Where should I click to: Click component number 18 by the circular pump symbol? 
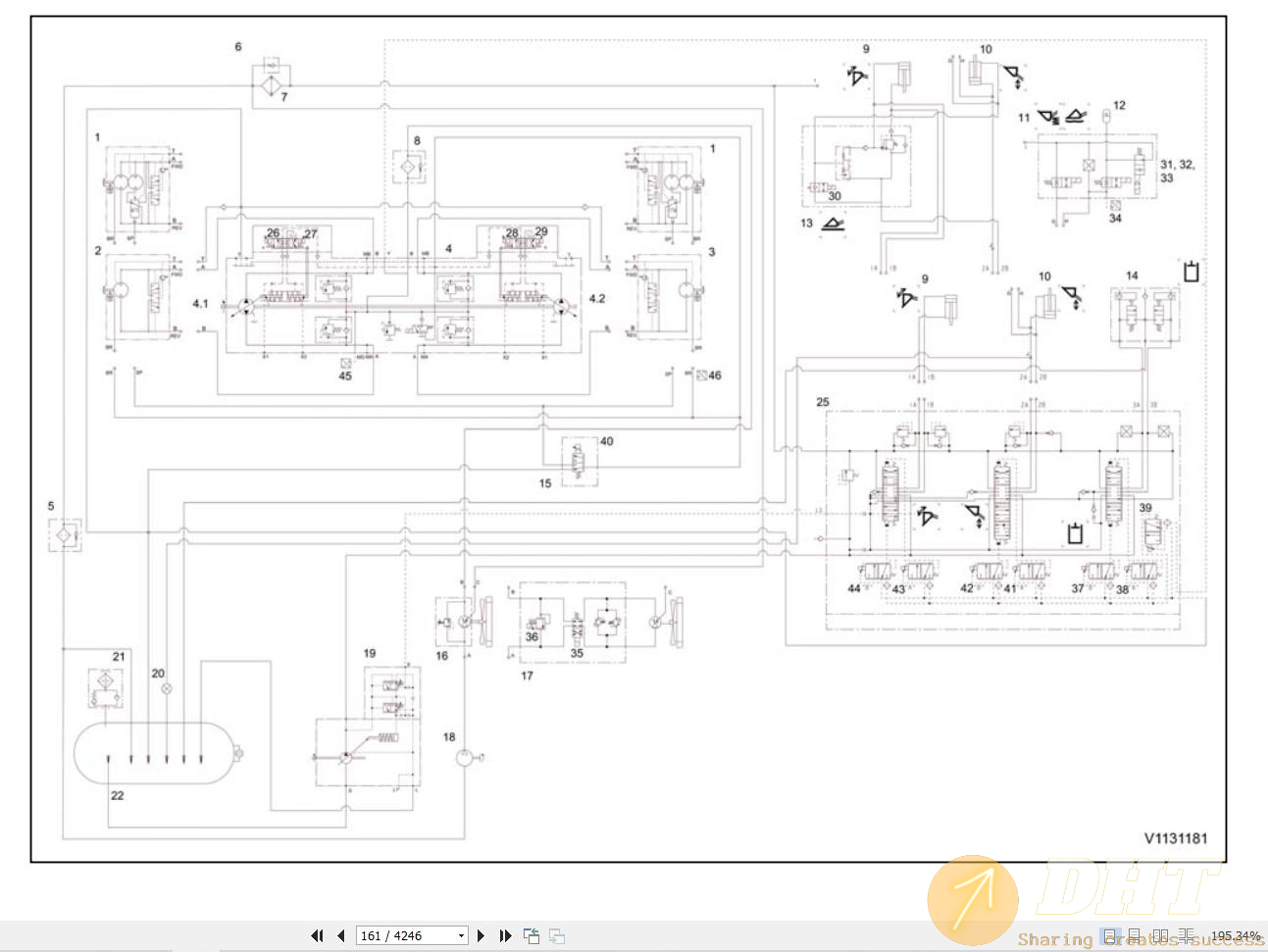[x=449, y=736]
